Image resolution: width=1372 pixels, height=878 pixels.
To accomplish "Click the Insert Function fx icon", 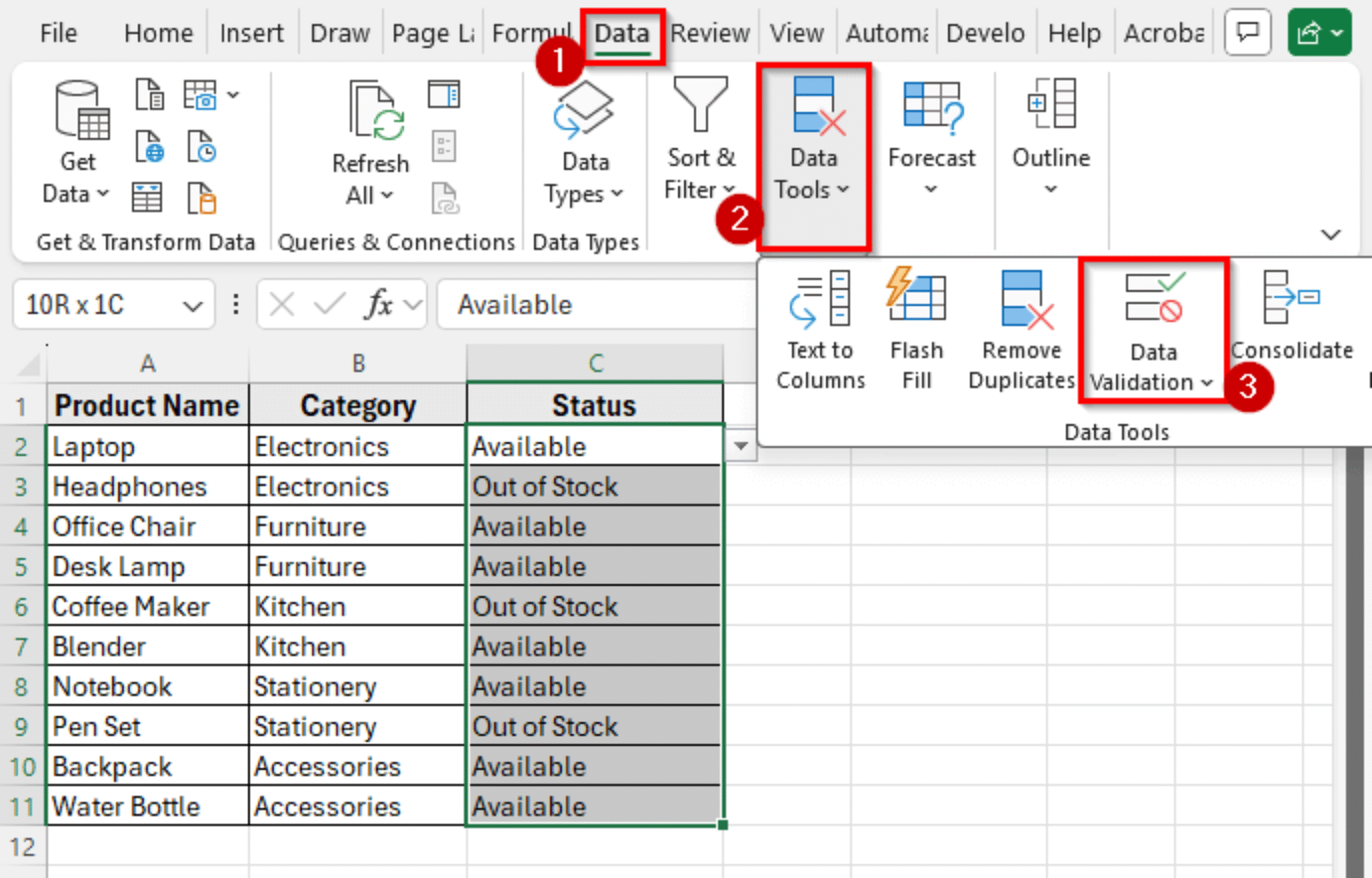I will click(x=379, y=305).
